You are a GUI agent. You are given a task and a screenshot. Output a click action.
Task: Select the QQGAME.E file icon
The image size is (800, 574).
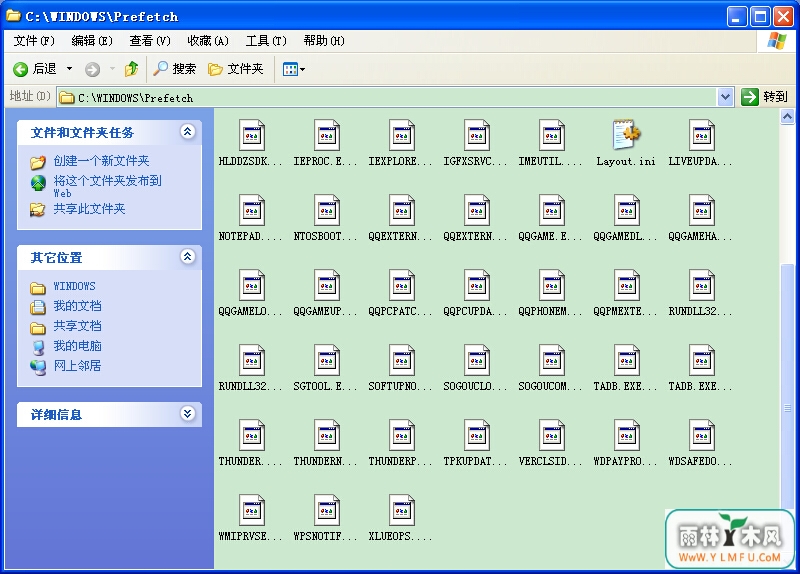(x=552, y=210)
